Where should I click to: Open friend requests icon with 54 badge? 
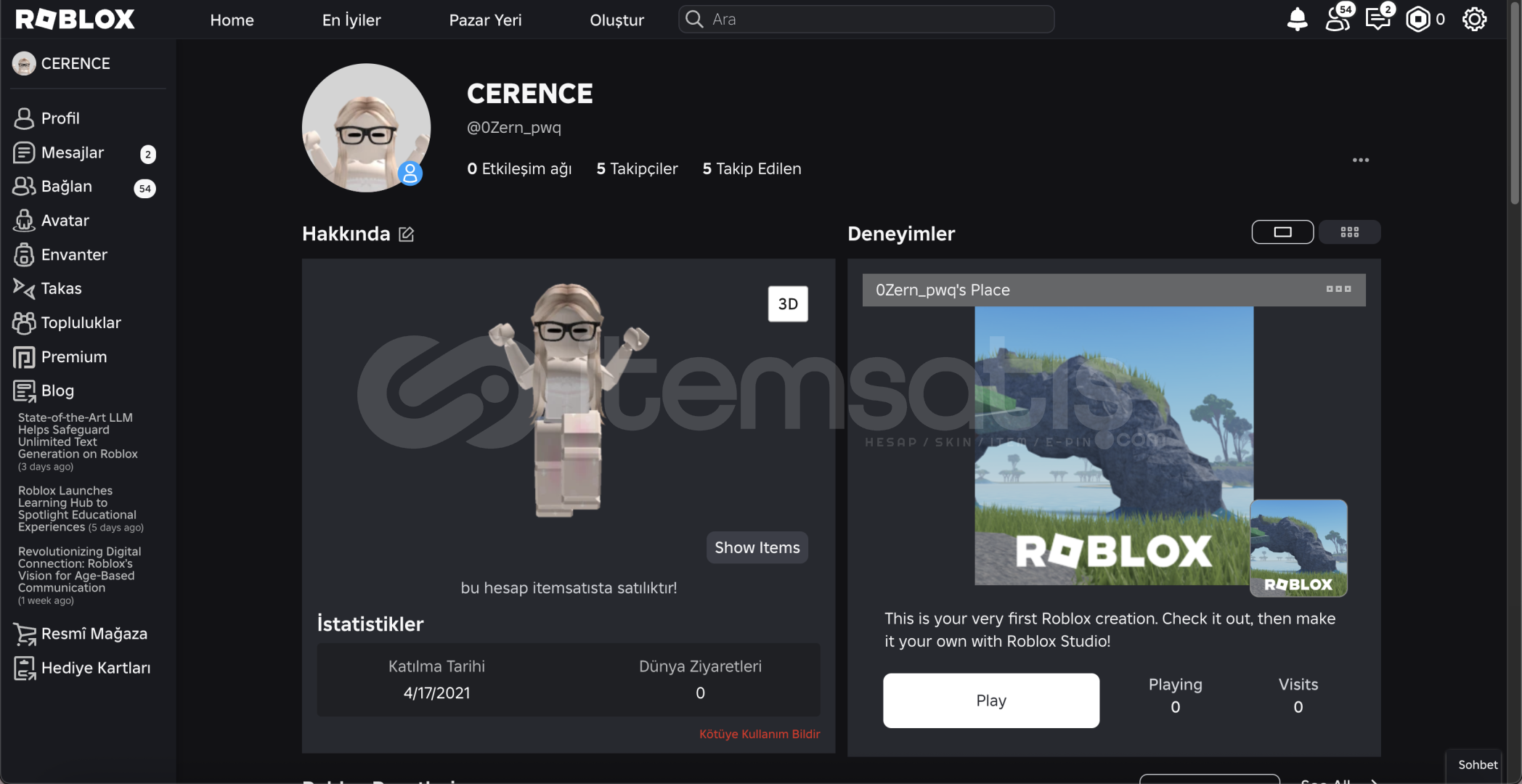tap(1338, 19)
